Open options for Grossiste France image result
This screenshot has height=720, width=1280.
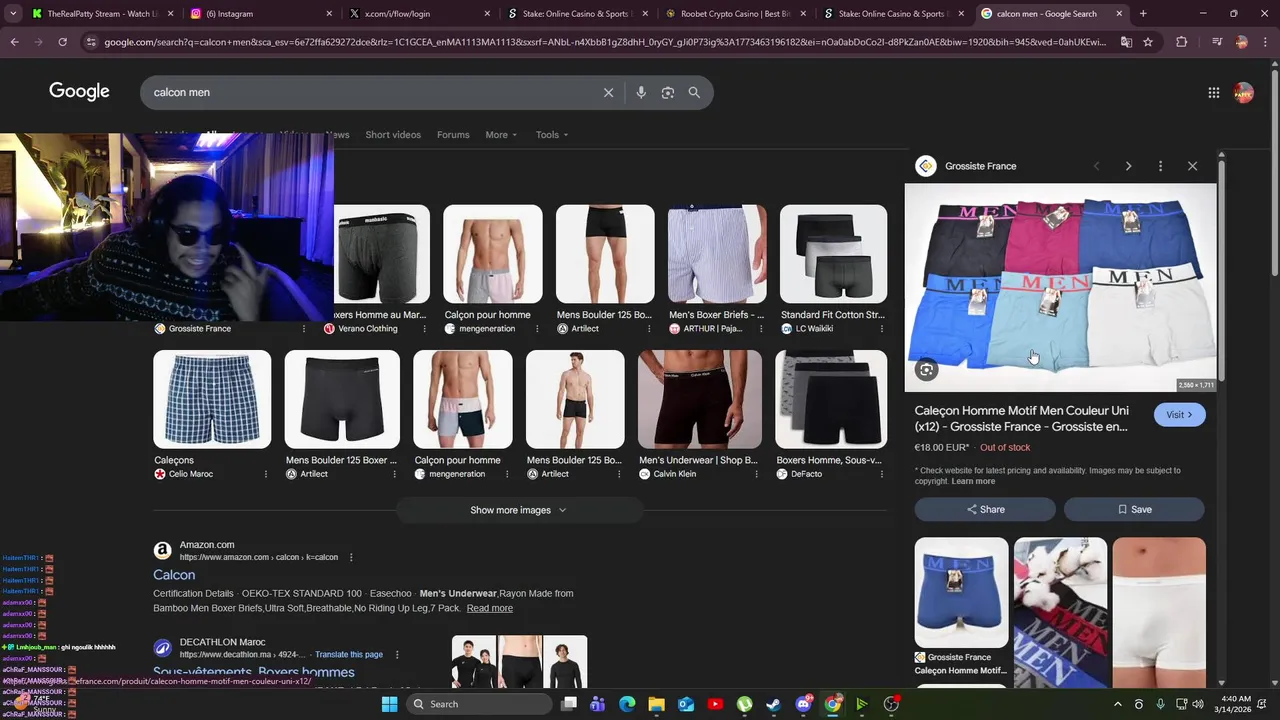[304, 329]
